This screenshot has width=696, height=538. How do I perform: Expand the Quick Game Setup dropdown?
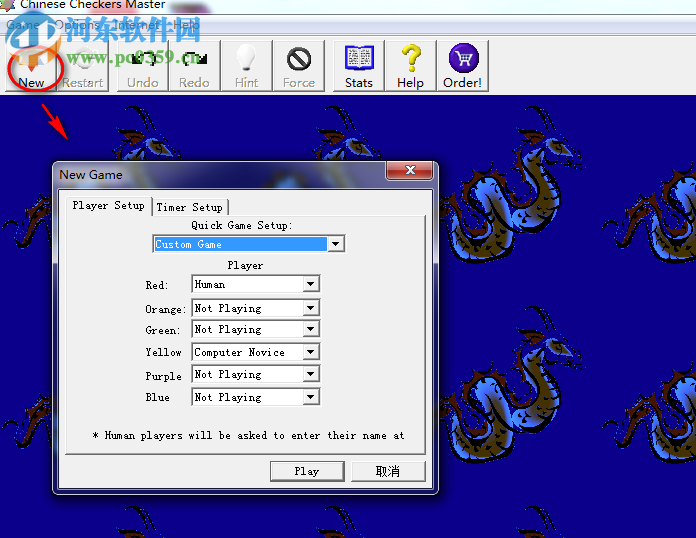(336, 244)
